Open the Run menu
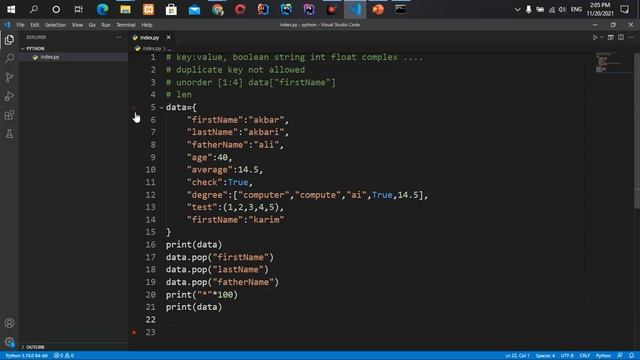The width and height of the screenshot is (640, 360). pyautogui.click(x=106, y=25)
